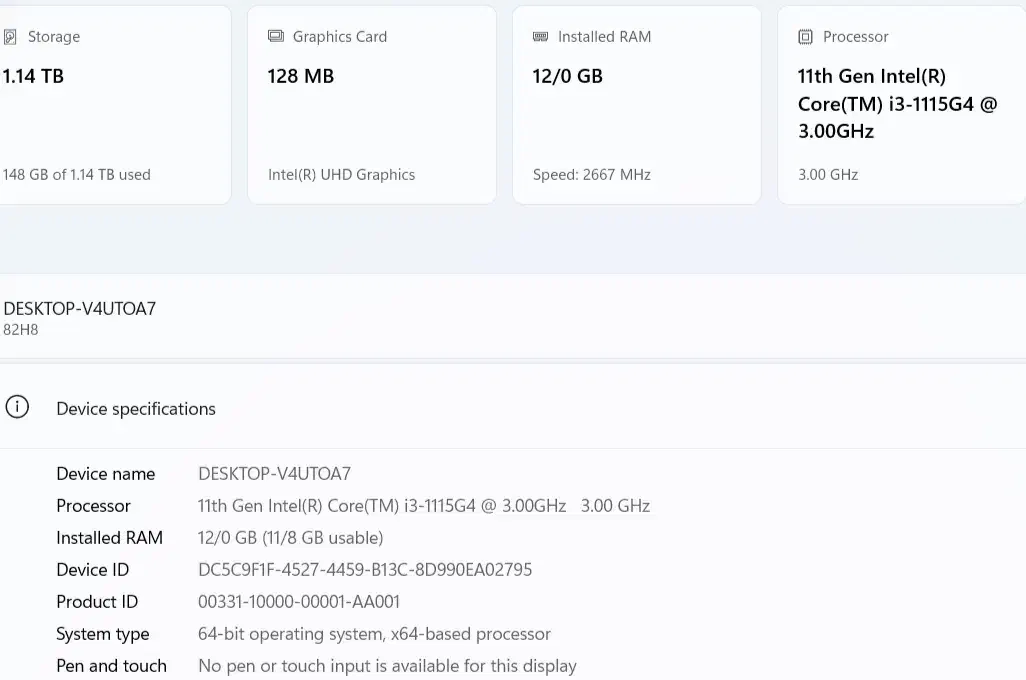Click the Graphics Card monitor icon
Screen dimensions: 1026x680
tap(276, 37)
